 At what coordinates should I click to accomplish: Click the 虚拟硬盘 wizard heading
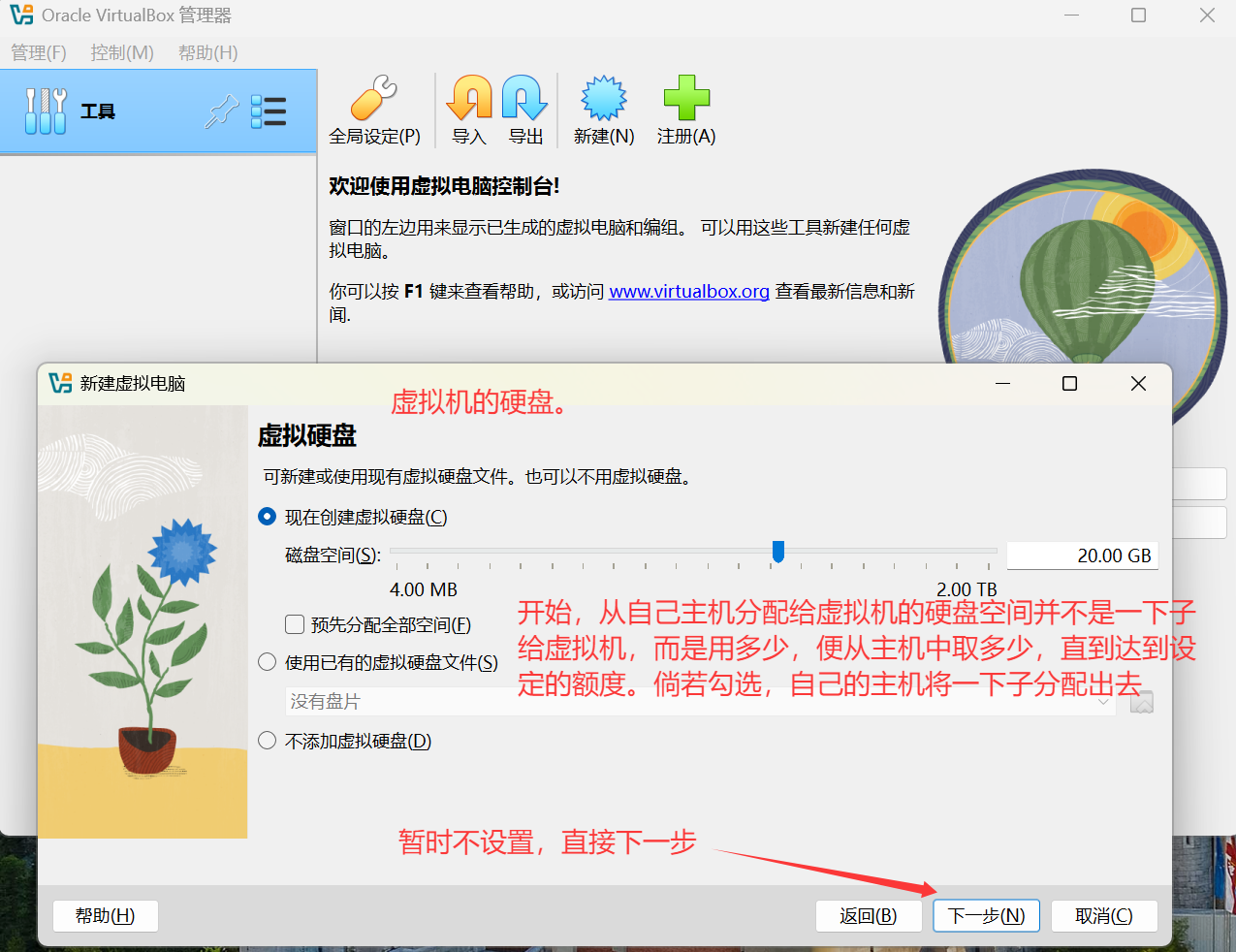pyautogui.click(x=307, y=436)
